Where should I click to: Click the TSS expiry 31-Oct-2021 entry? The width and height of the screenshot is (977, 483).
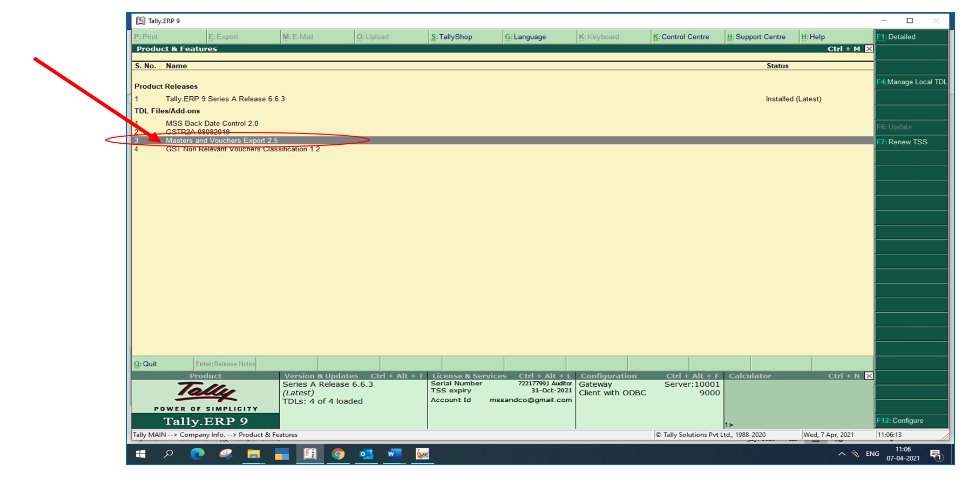click(x=501, y=391)
